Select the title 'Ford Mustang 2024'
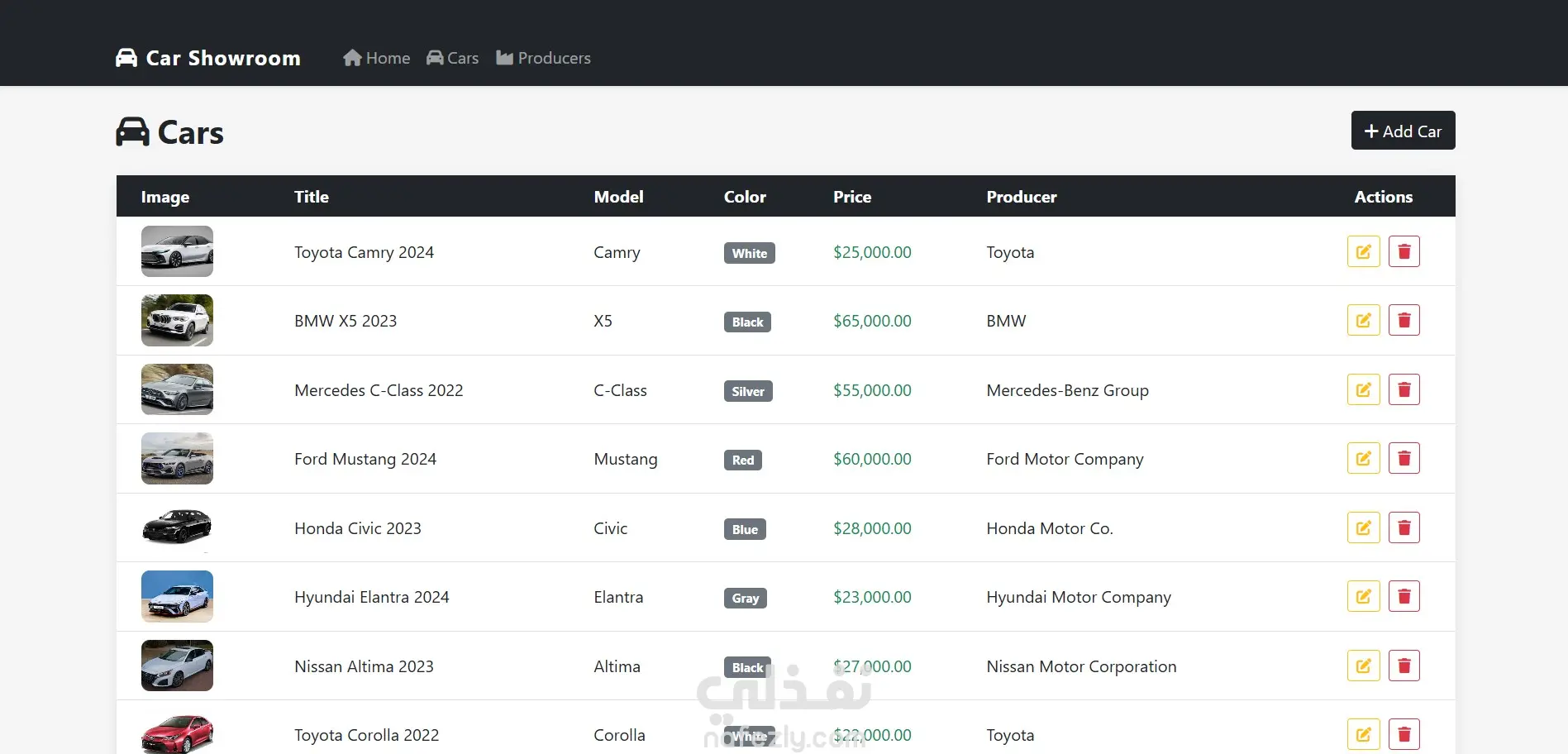 click(365, 459)
